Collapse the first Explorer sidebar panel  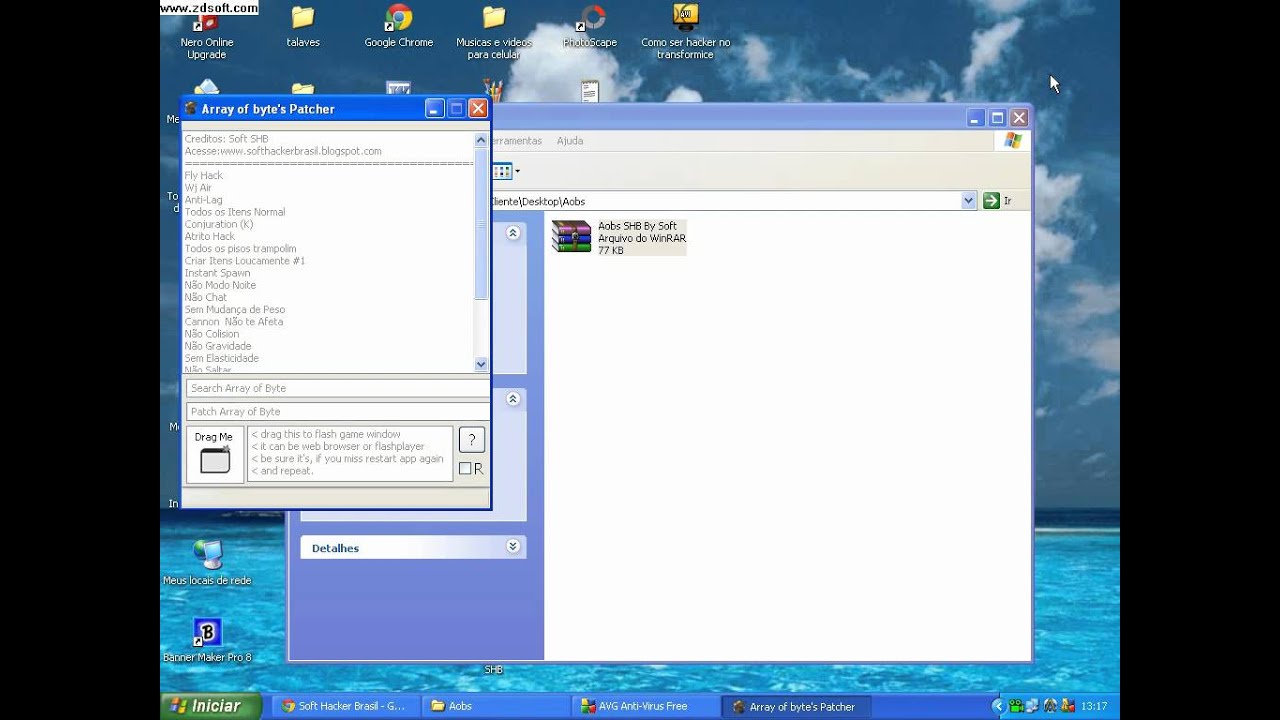coord(513,233)
